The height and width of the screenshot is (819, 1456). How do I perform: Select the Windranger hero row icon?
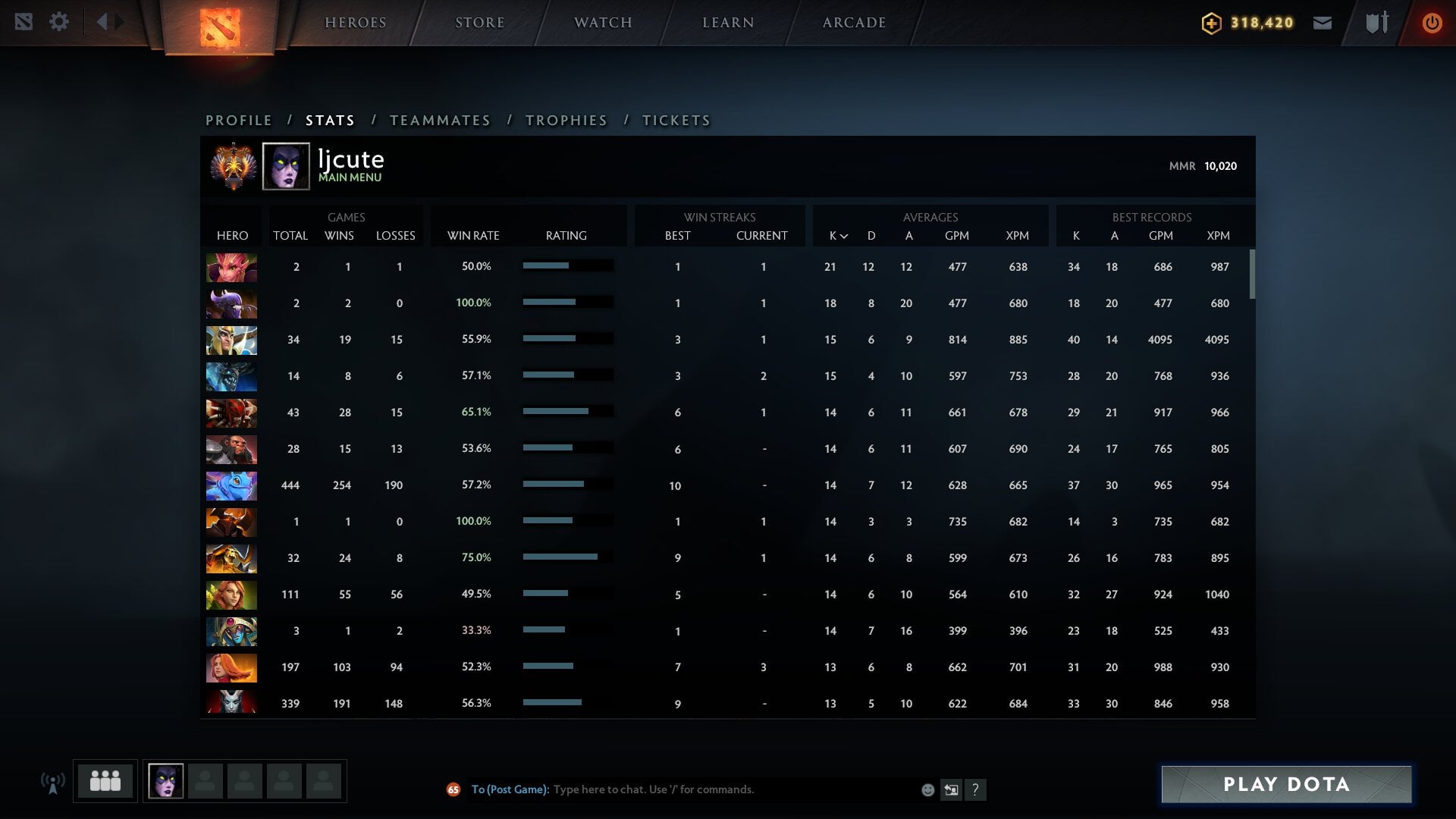click(231, 595)
